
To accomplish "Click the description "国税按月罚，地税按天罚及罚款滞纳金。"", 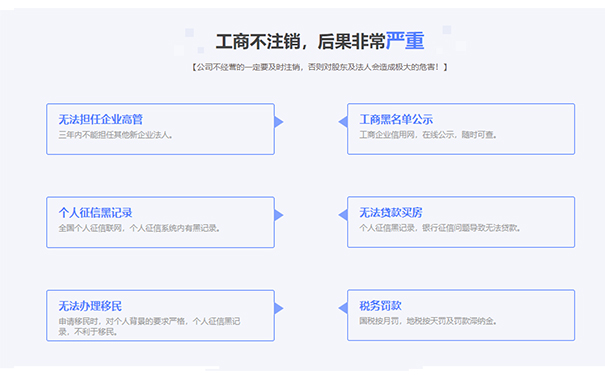I will click(x=428, y=321).
